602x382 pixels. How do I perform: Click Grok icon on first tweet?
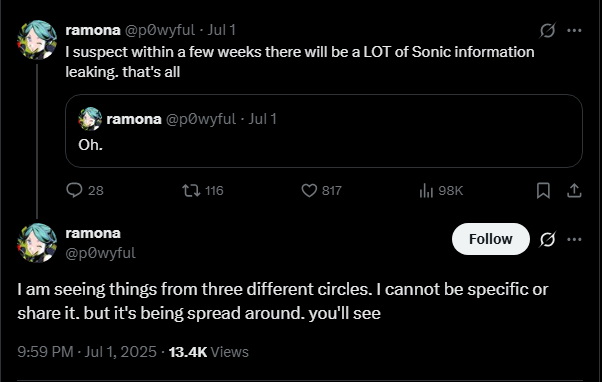547,30
